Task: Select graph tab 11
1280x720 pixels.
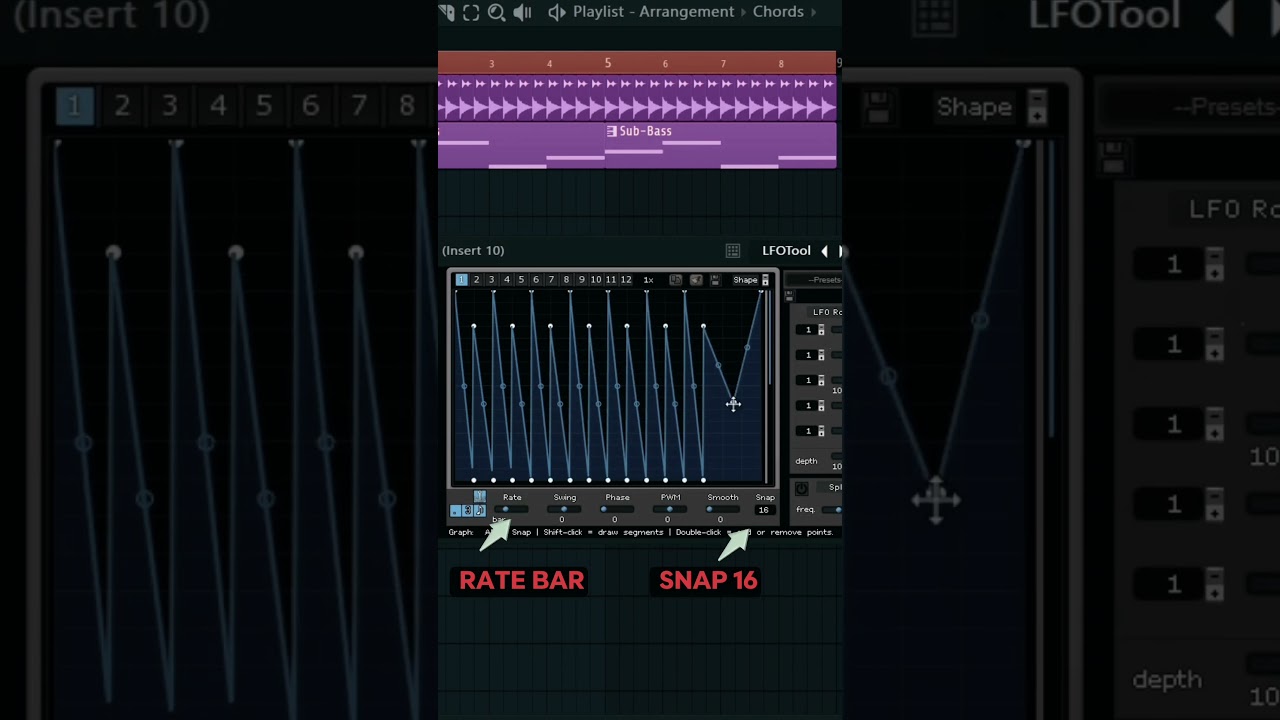Action: [x=611, y=280]
